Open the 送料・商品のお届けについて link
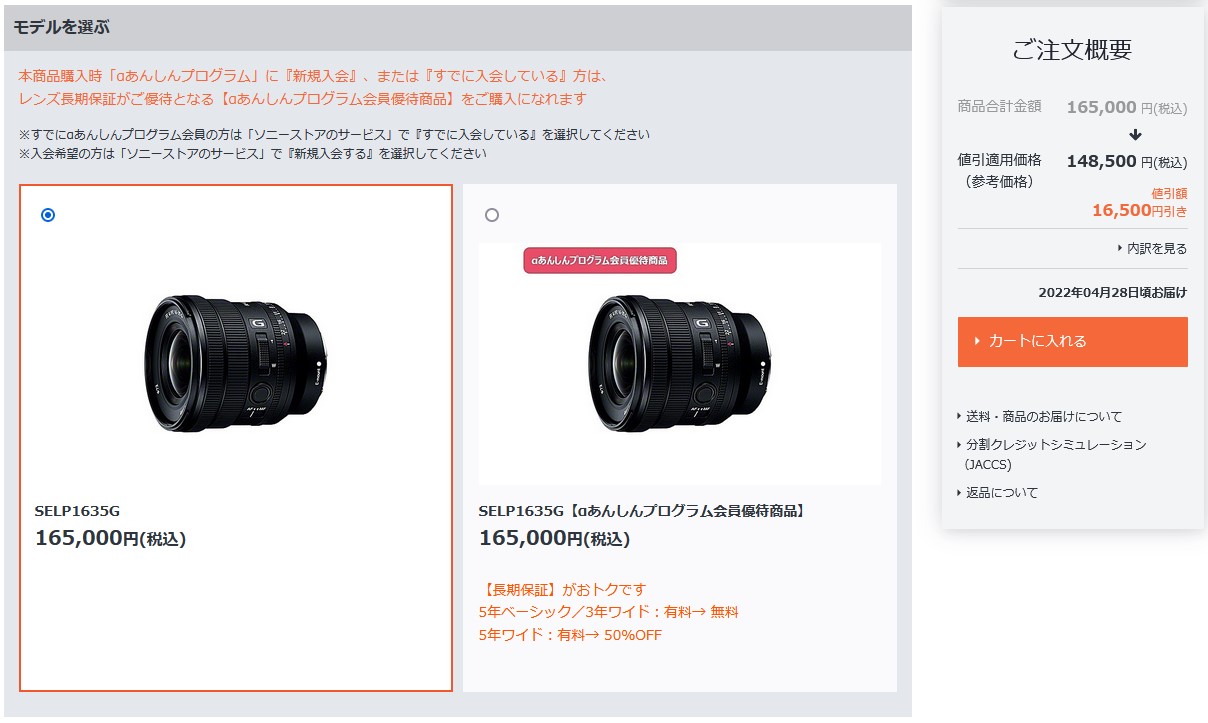 tap(1044, 417)
